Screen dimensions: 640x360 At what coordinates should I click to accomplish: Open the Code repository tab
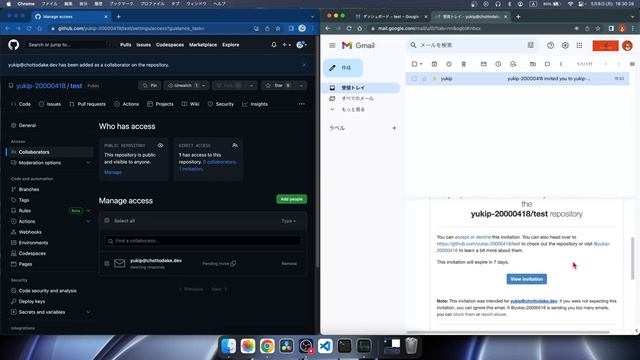(21, 104)
